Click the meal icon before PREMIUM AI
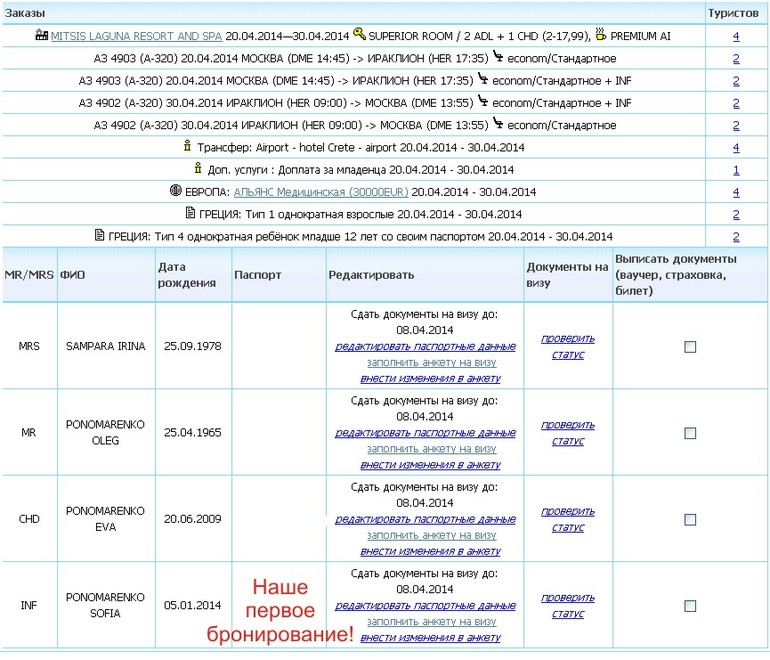The width and height of the screenshot is (770, 660). click(600, 34)
